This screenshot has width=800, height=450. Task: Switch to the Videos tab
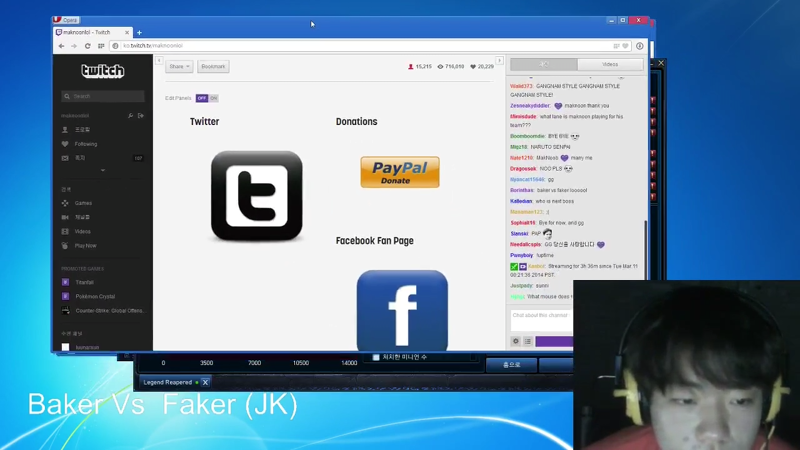pos(610,65)
